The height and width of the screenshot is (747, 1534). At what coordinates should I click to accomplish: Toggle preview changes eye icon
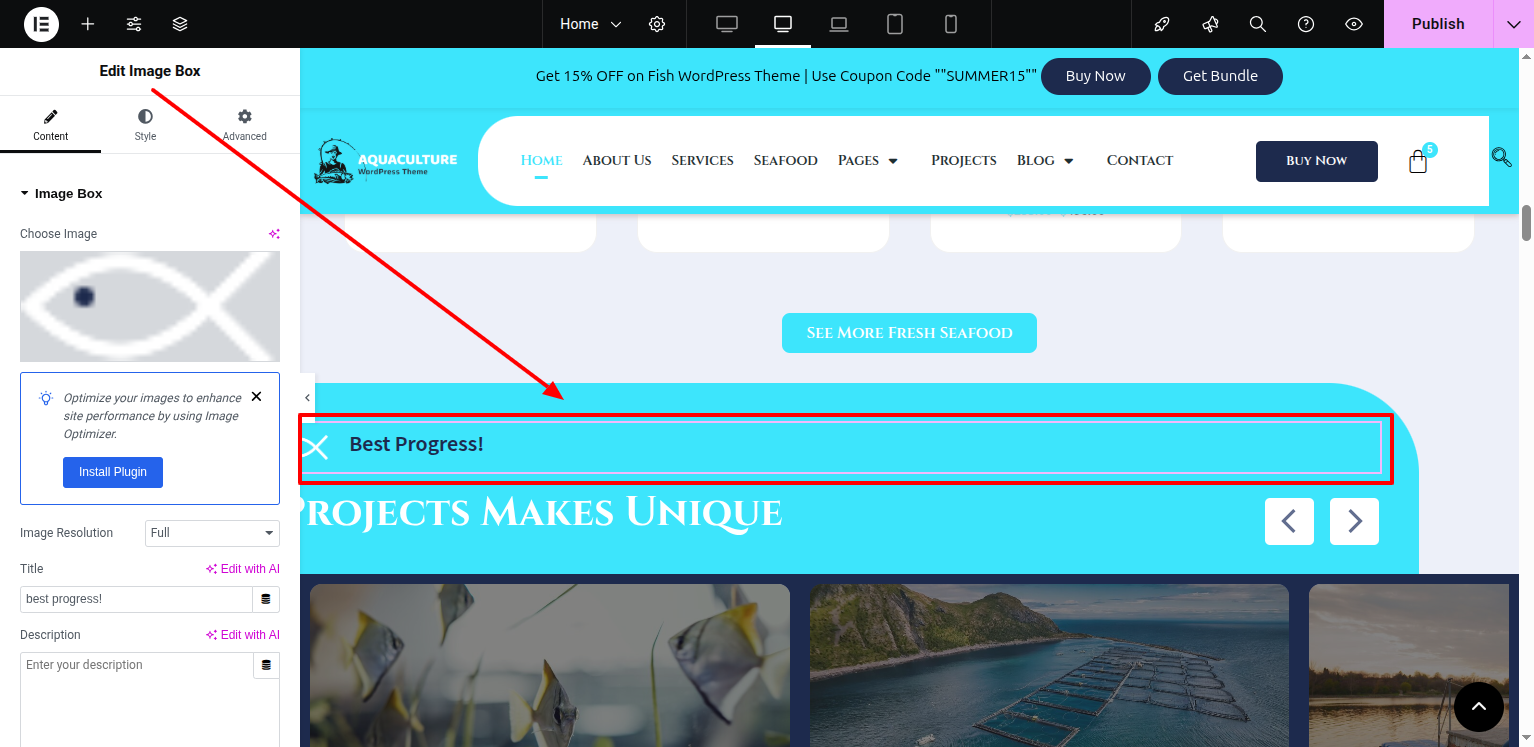[x=1354, y=24]
